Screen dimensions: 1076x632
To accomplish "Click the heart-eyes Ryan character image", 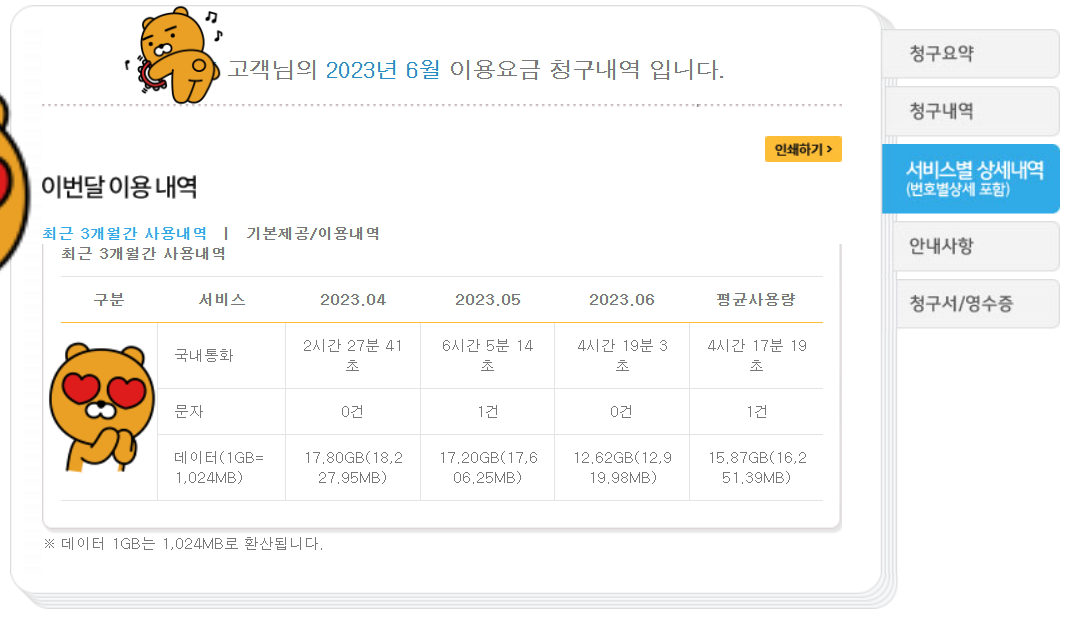I will pos(102,408).
